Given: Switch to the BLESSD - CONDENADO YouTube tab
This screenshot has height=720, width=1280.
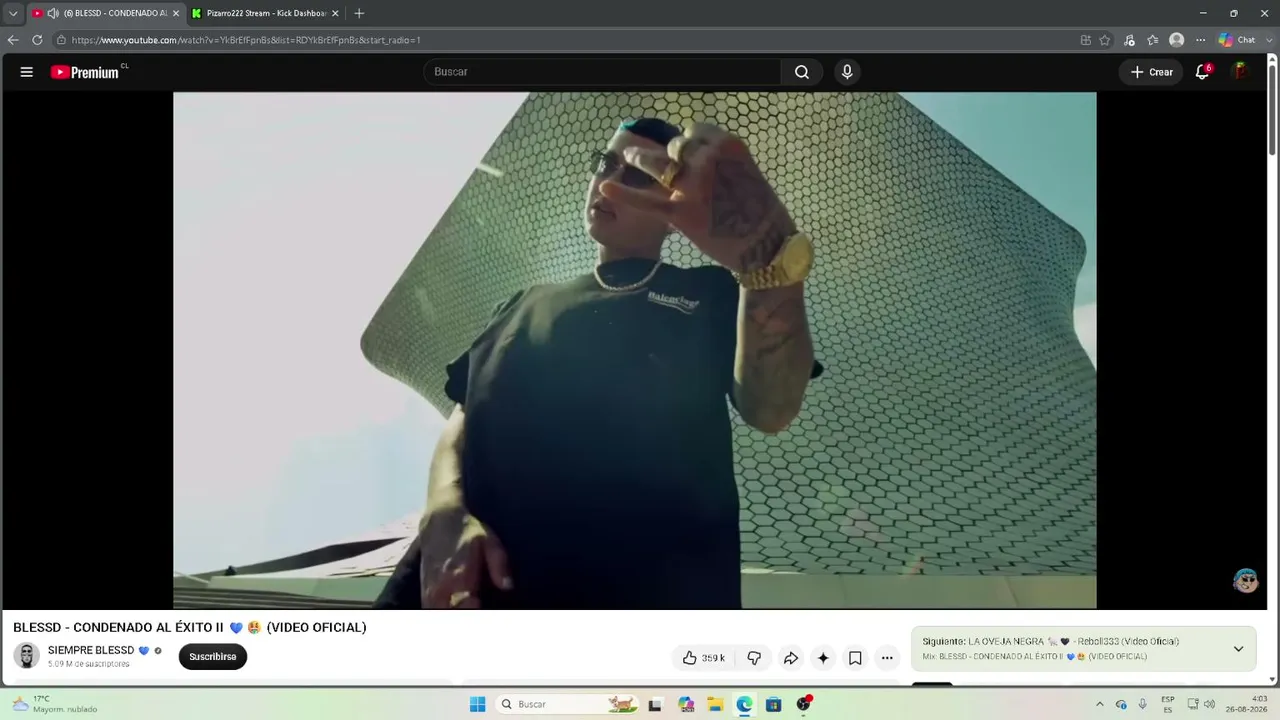Looking at the screenshot, I should (x=106, y=13).
